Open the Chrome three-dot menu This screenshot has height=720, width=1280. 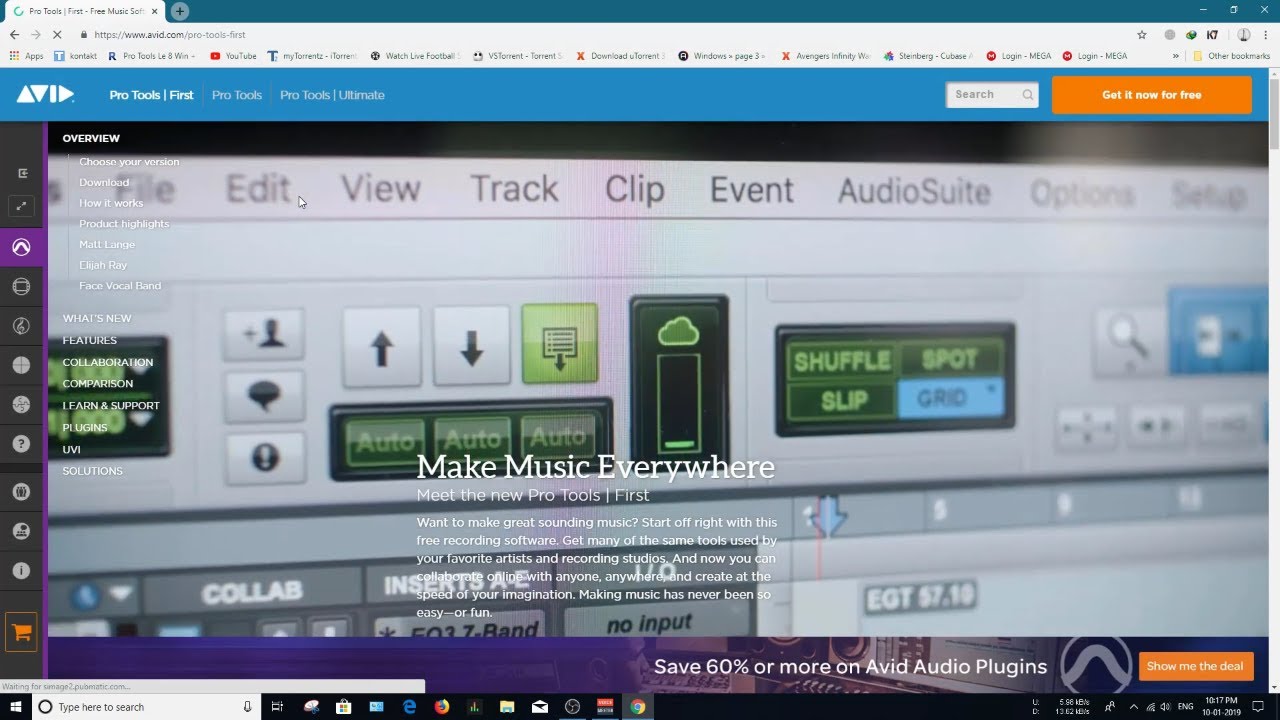(x=1266, y=34)
